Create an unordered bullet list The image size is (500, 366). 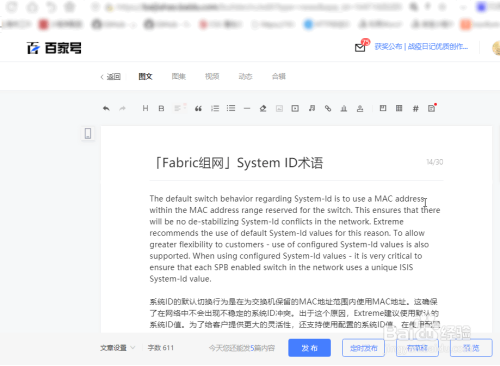click(231, 108)
